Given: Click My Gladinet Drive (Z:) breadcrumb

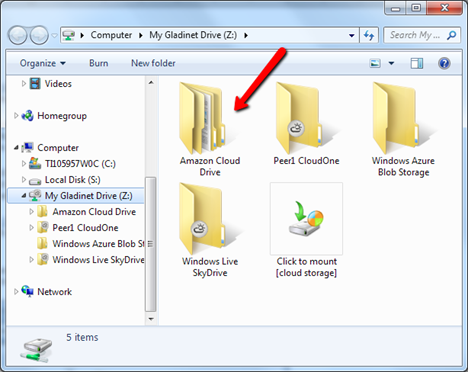Looking at the screenshot, I should tap(193, 35).
